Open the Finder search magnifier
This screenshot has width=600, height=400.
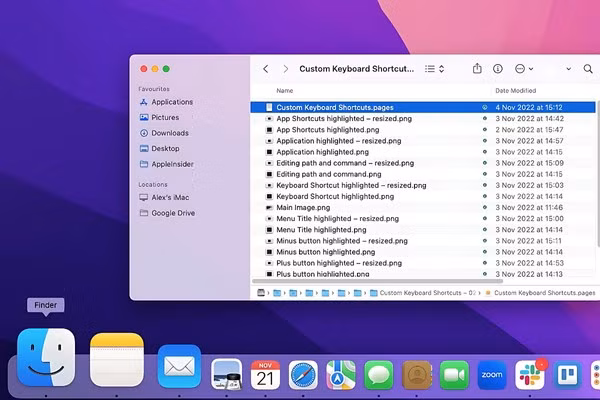click(588, 69)
